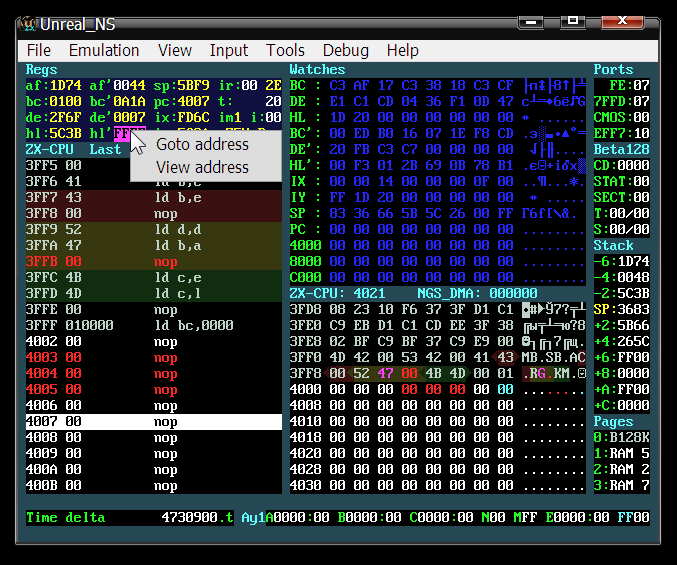Click memory dump row 4000
Viewport: 677px width, 565px height.
coord(437,389)
